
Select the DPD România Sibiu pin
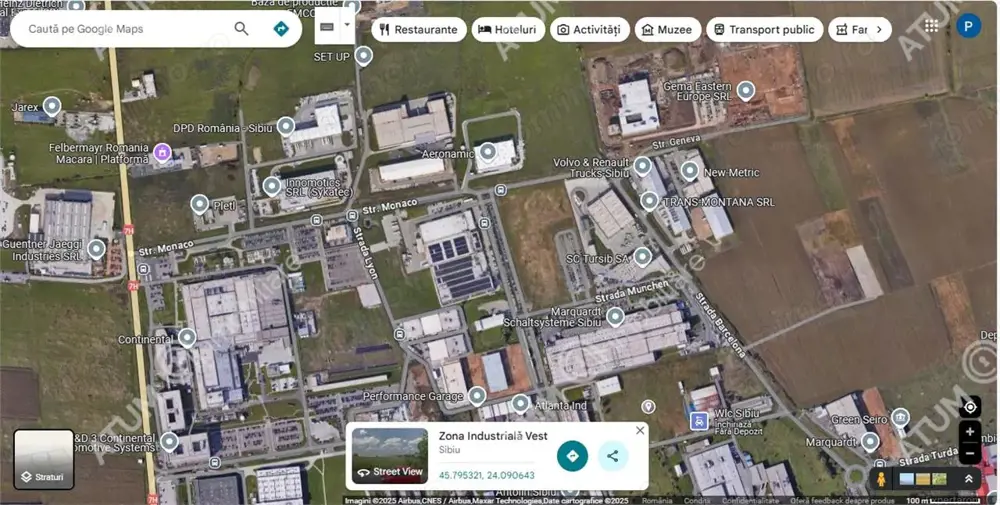(286, 127)
